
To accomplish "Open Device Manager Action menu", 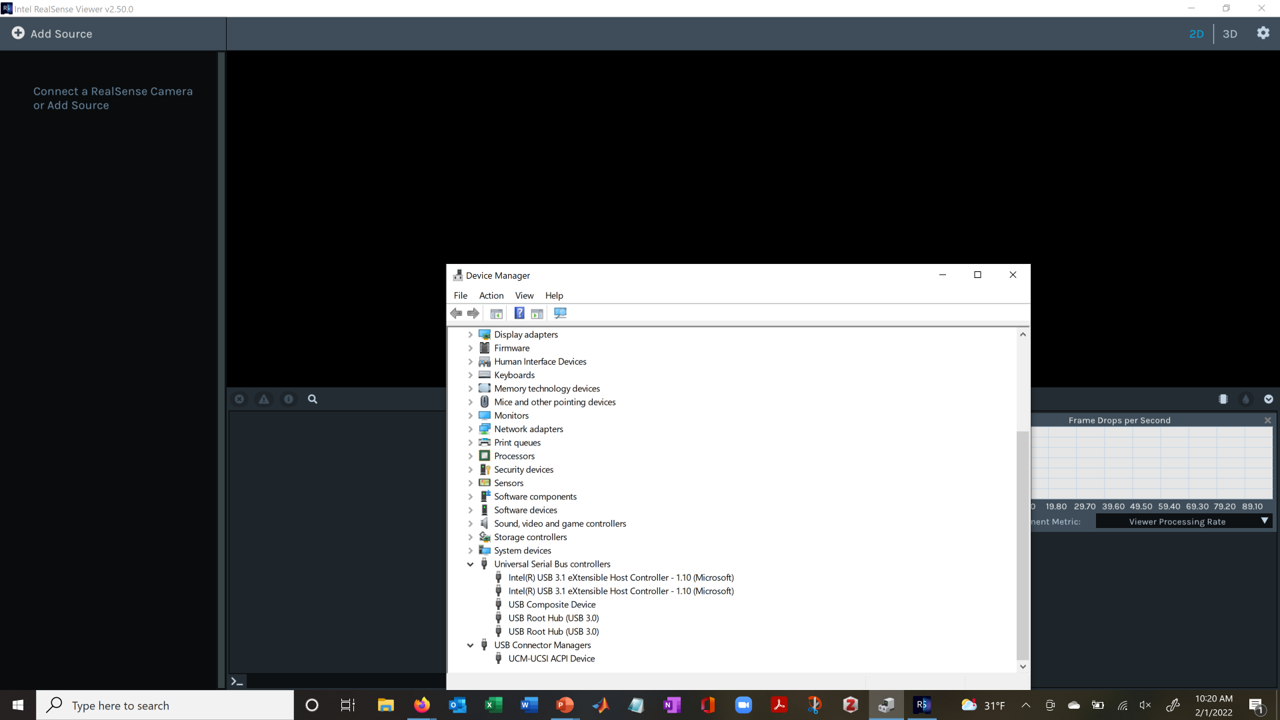I will 491,296.
